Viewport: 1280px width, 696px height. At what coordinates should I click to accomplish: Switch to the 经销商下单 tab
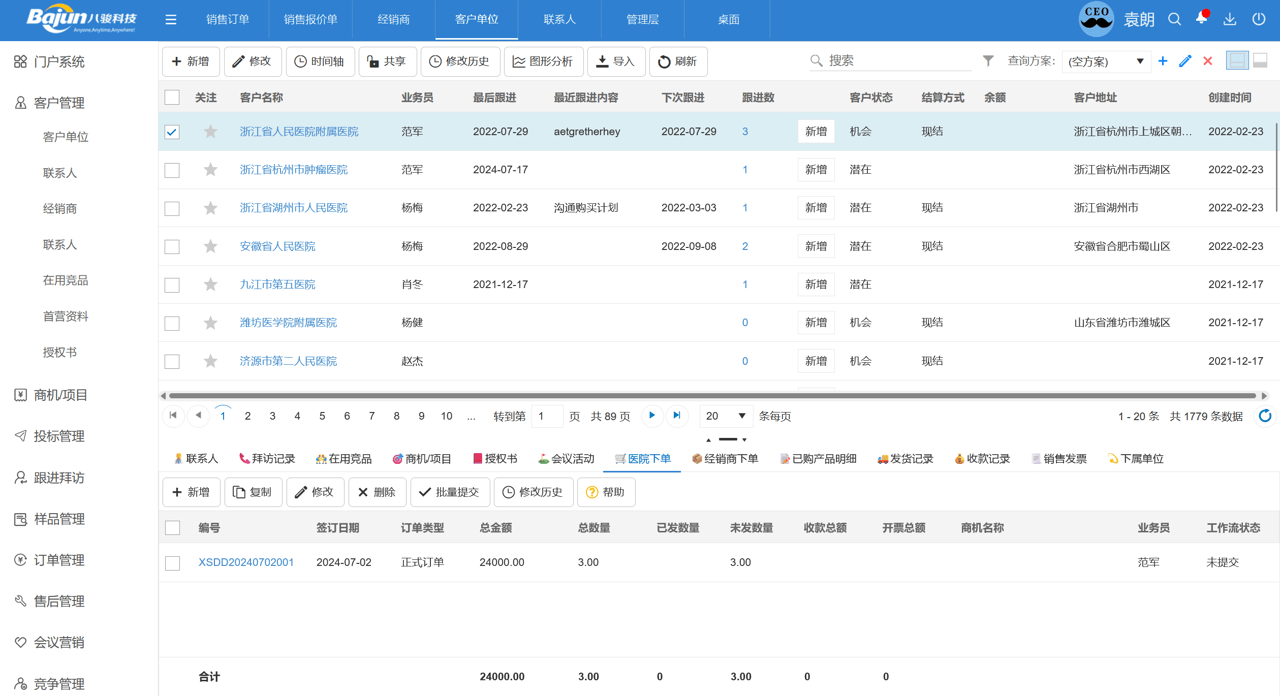tap(733, 458)
